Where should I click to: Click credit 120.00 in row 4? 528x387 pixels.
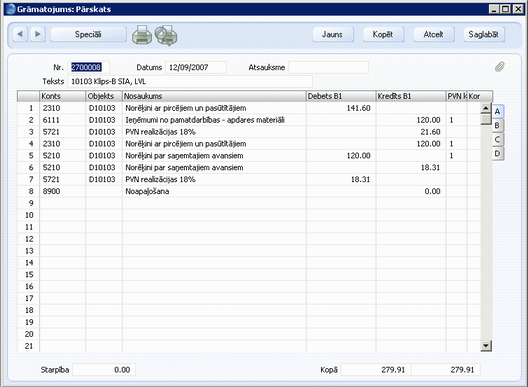click(411, 144)
